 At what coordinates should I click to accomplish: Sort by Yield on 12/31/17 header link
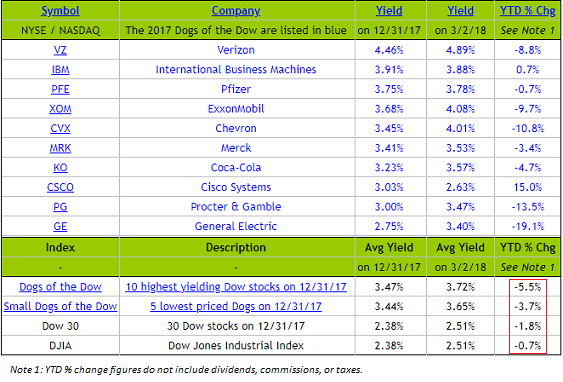coord(389,11)
